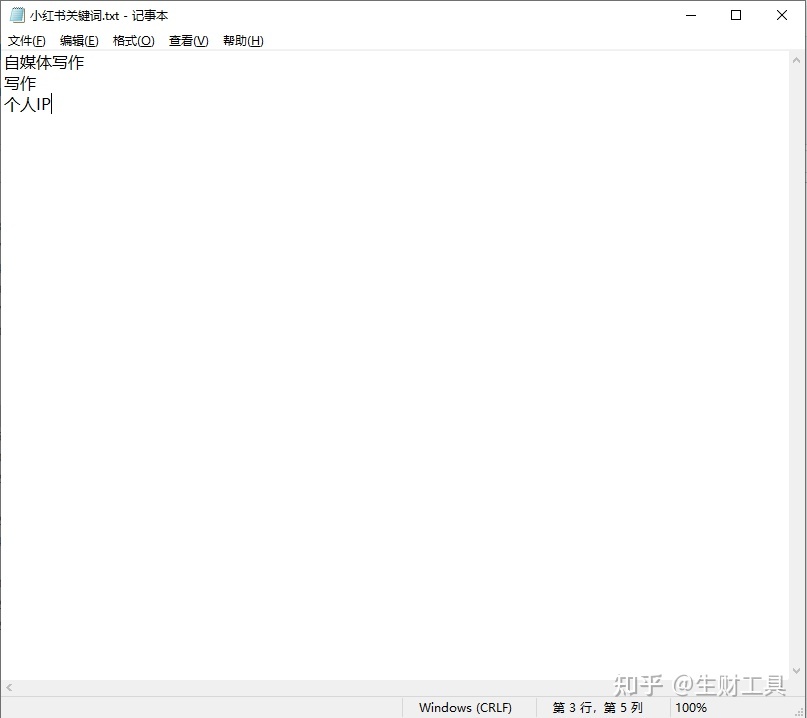
Task: Click the vertical scrollbar up arrow
Action: (x=798, y=60)
